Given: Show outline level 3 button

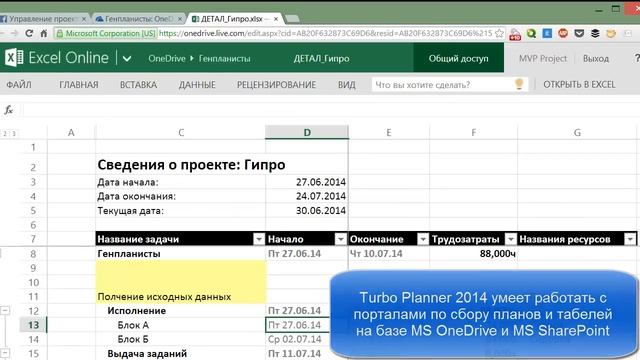Looking at the screenshot, I should pos(13,133).
